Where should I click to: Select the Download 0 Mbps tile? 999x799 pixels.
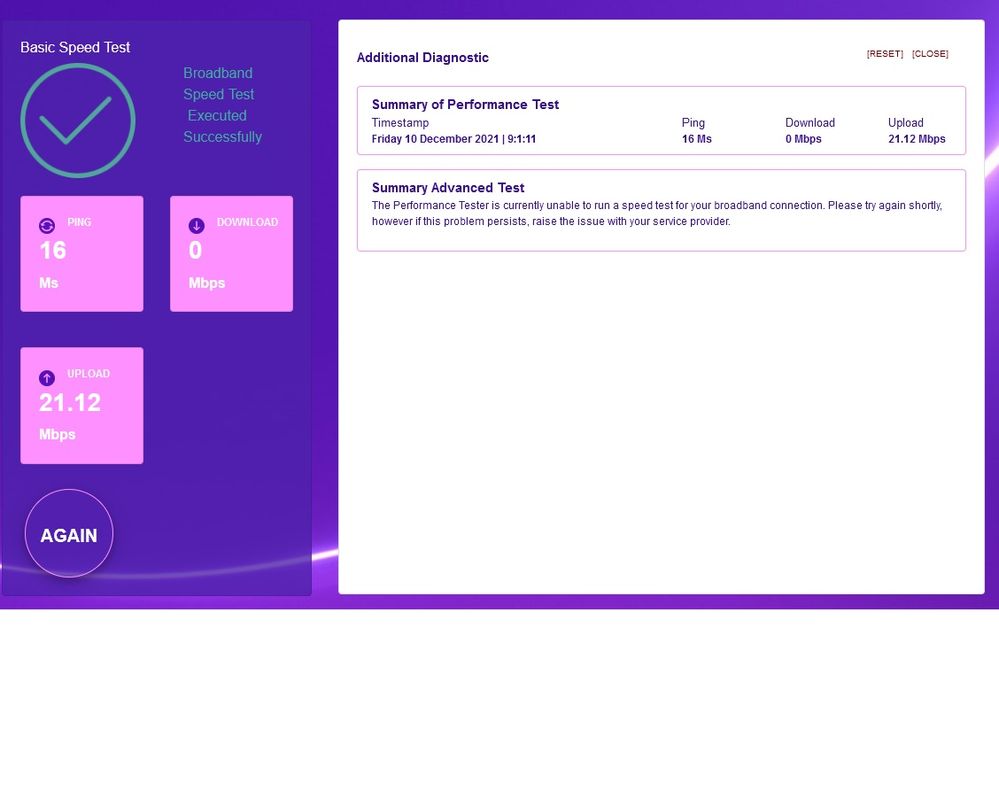tap(231, 254)
